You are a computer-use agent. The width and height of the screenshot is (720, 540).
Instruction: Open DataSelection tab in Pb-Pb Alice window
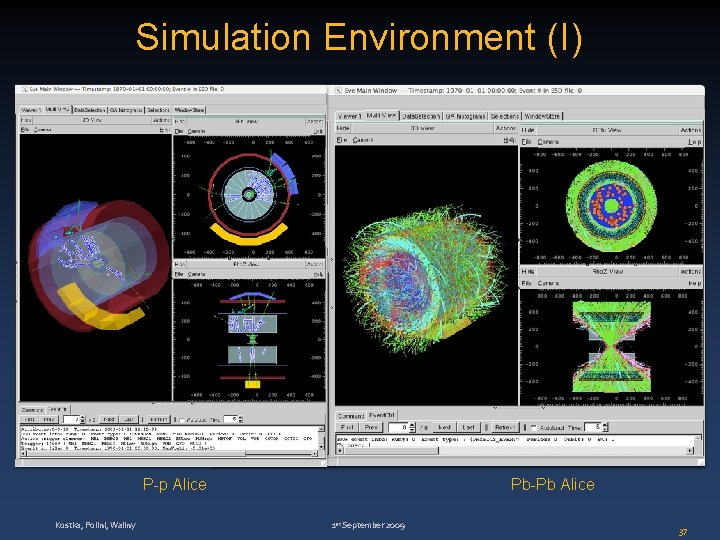[421, 116]
